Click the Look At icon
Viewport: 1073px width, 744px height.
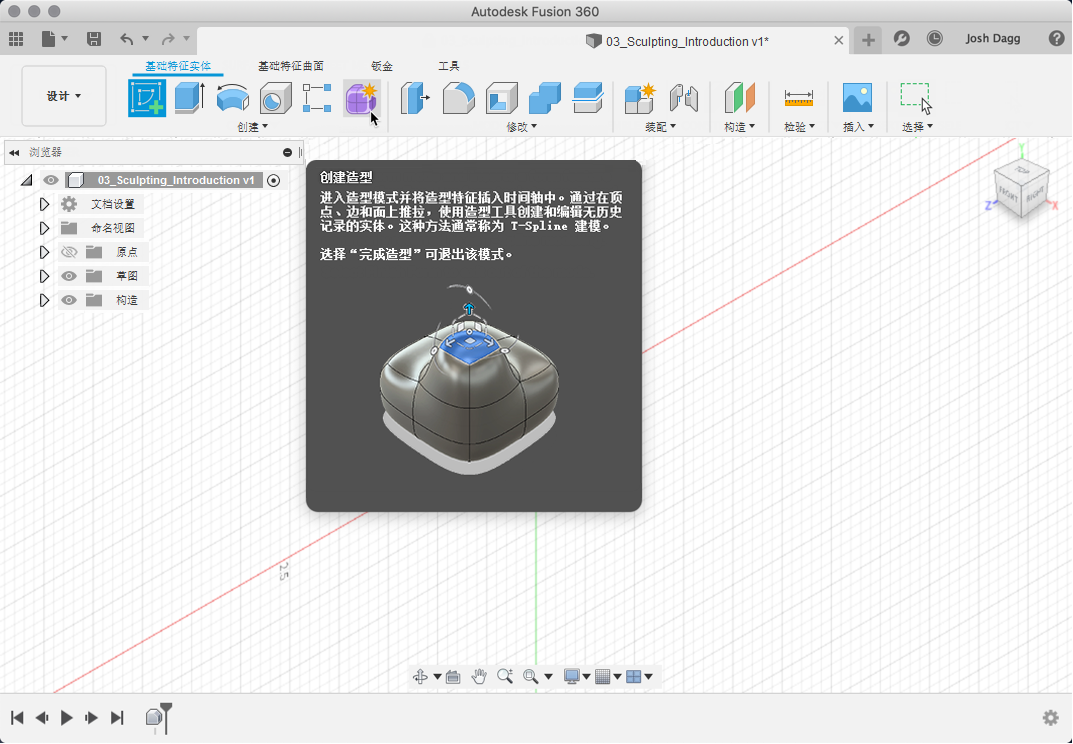(x=452, y=676)
